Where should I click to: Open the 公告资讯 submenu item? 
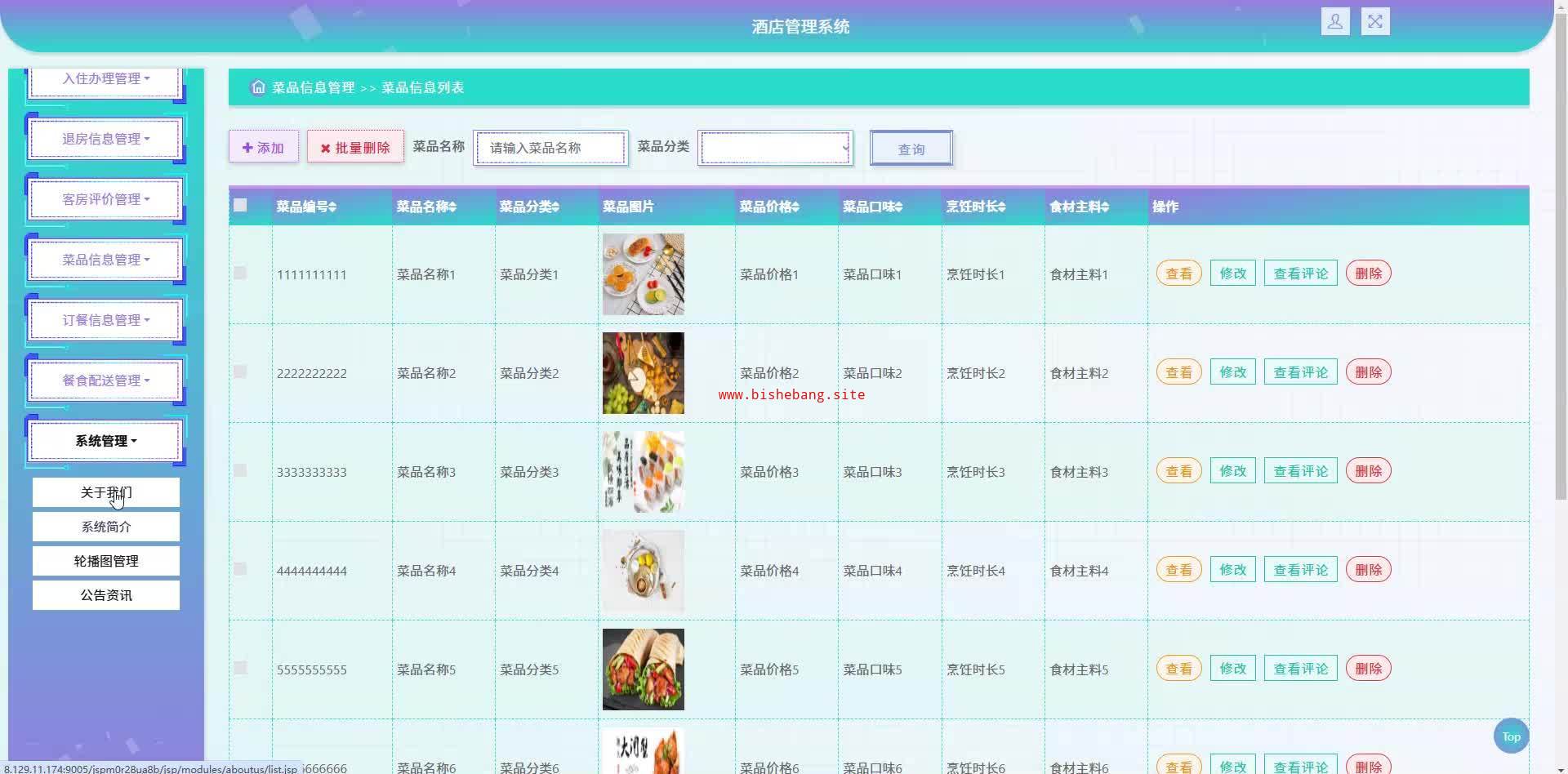106,595
